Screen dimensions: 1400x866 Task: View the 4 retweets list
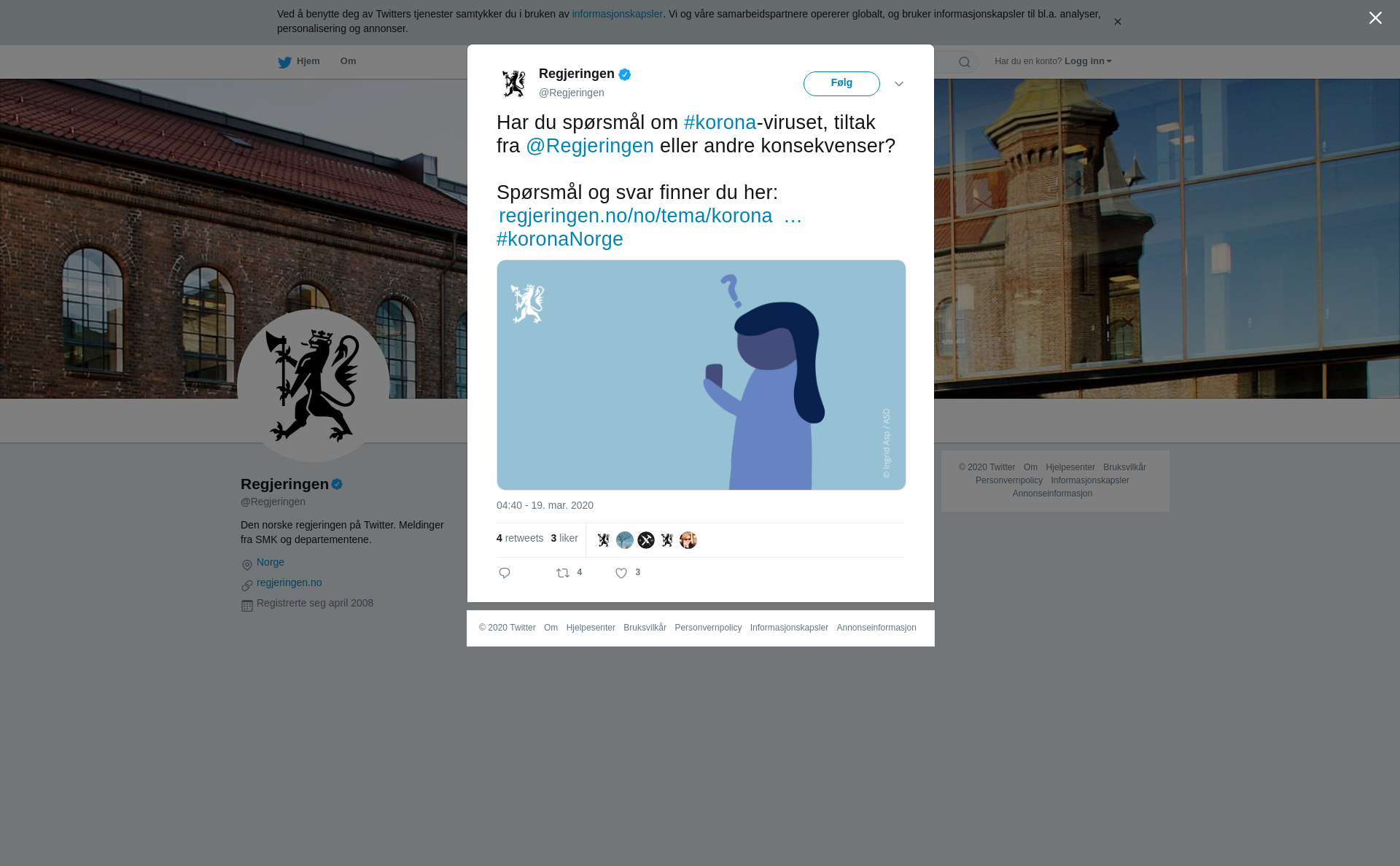click(520, 539)
